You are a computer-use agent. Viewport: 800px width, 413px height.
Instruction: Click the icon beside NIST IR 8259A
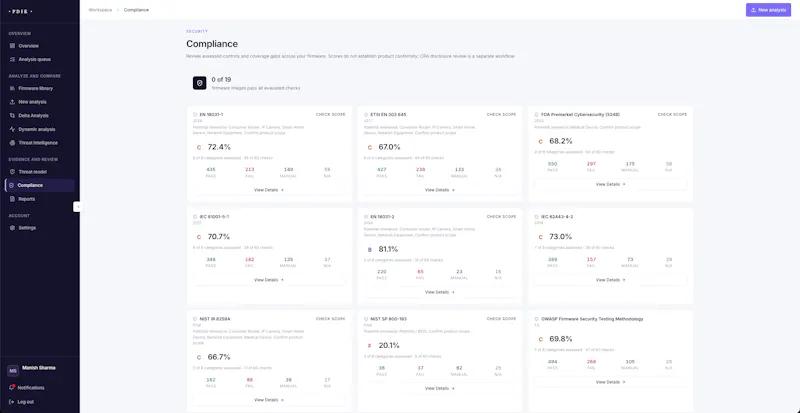click(195, 319)
